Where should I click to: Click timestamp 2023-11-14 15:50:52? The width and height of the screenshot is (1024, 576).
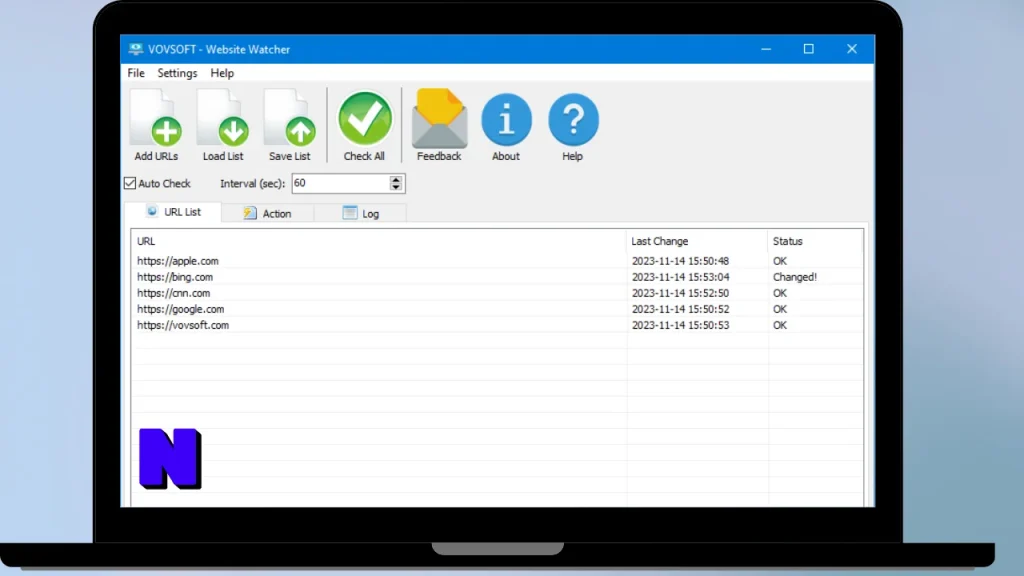[680, 309]
